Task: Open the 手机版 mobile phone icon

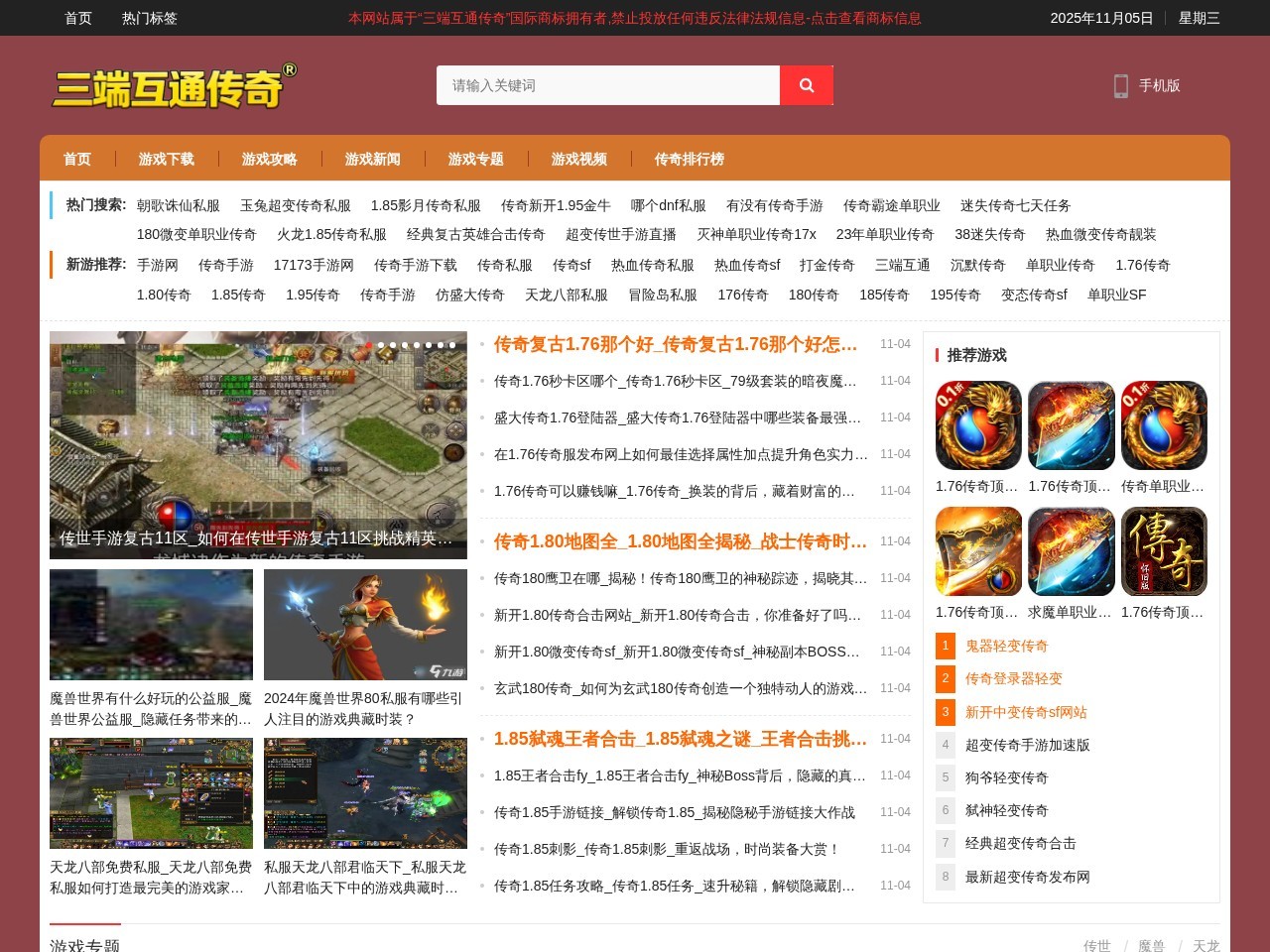Action: (1121, 86)
